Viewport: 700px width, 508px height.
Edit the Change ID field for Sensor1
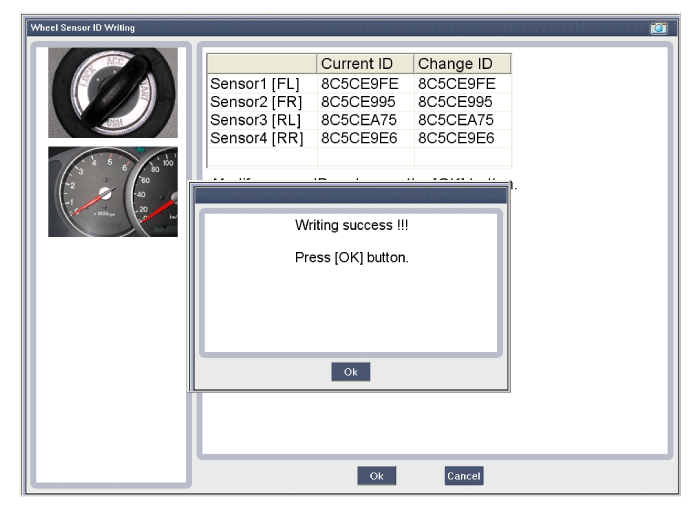(456, 84)
